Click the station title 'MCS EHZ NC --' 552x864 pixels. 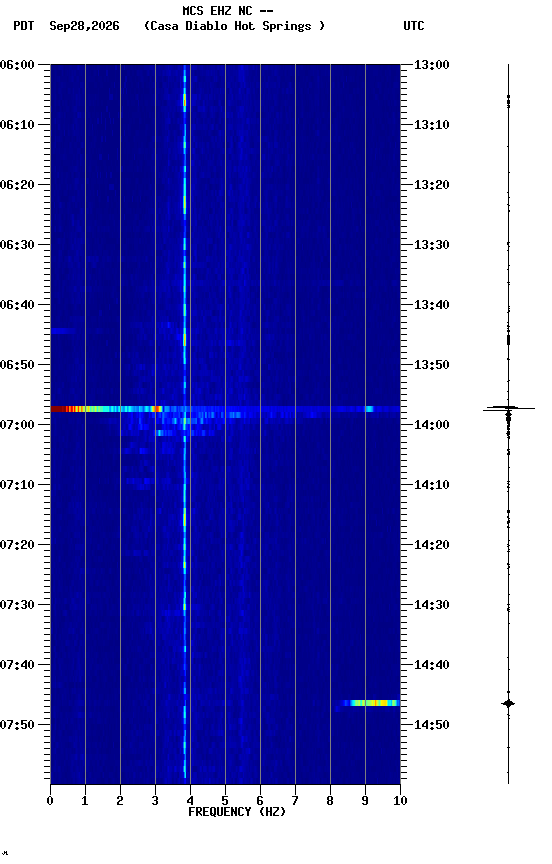point(228,10)
